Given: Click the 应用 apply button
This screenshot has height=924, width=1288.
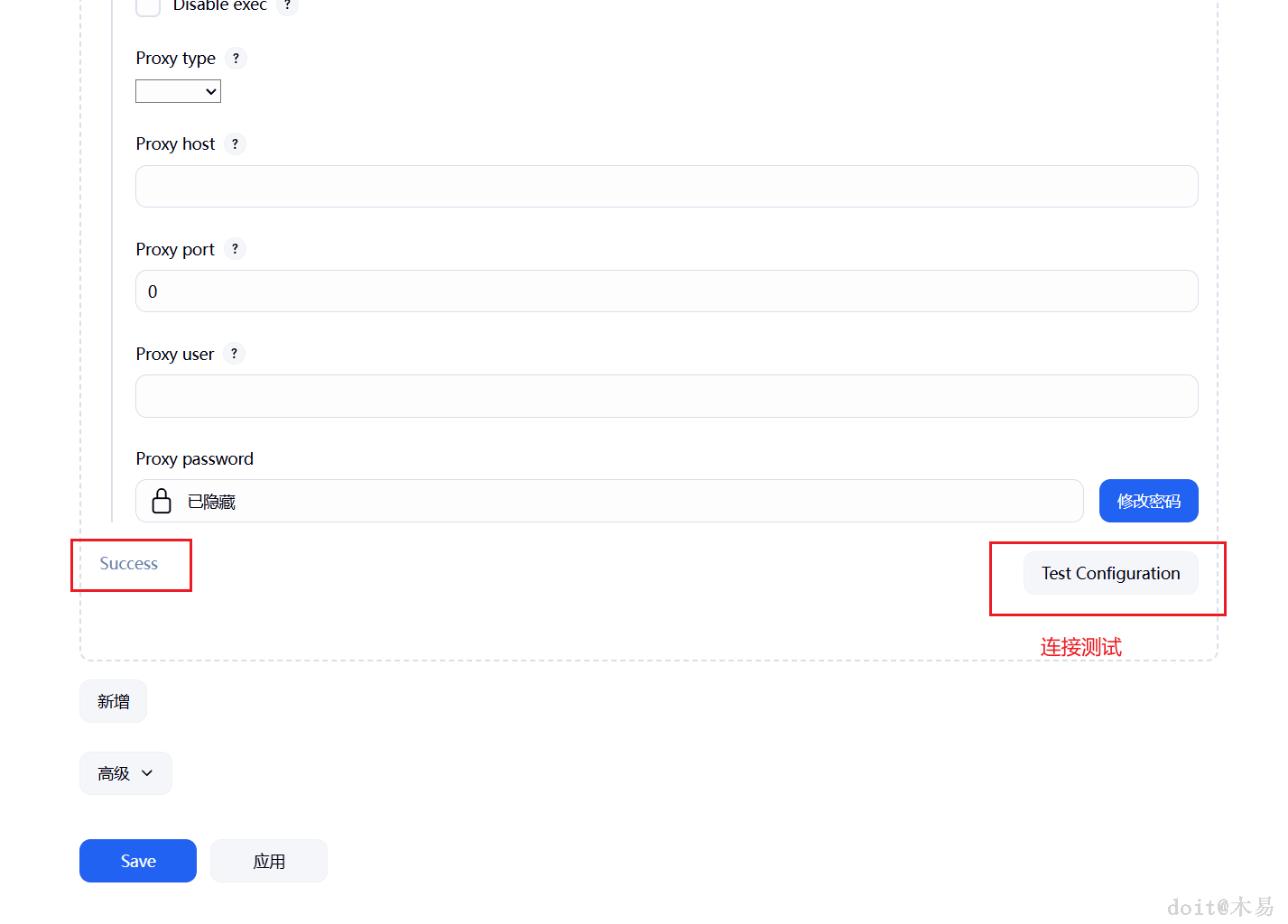Looking at the screenshot, I should click(269, 861).
